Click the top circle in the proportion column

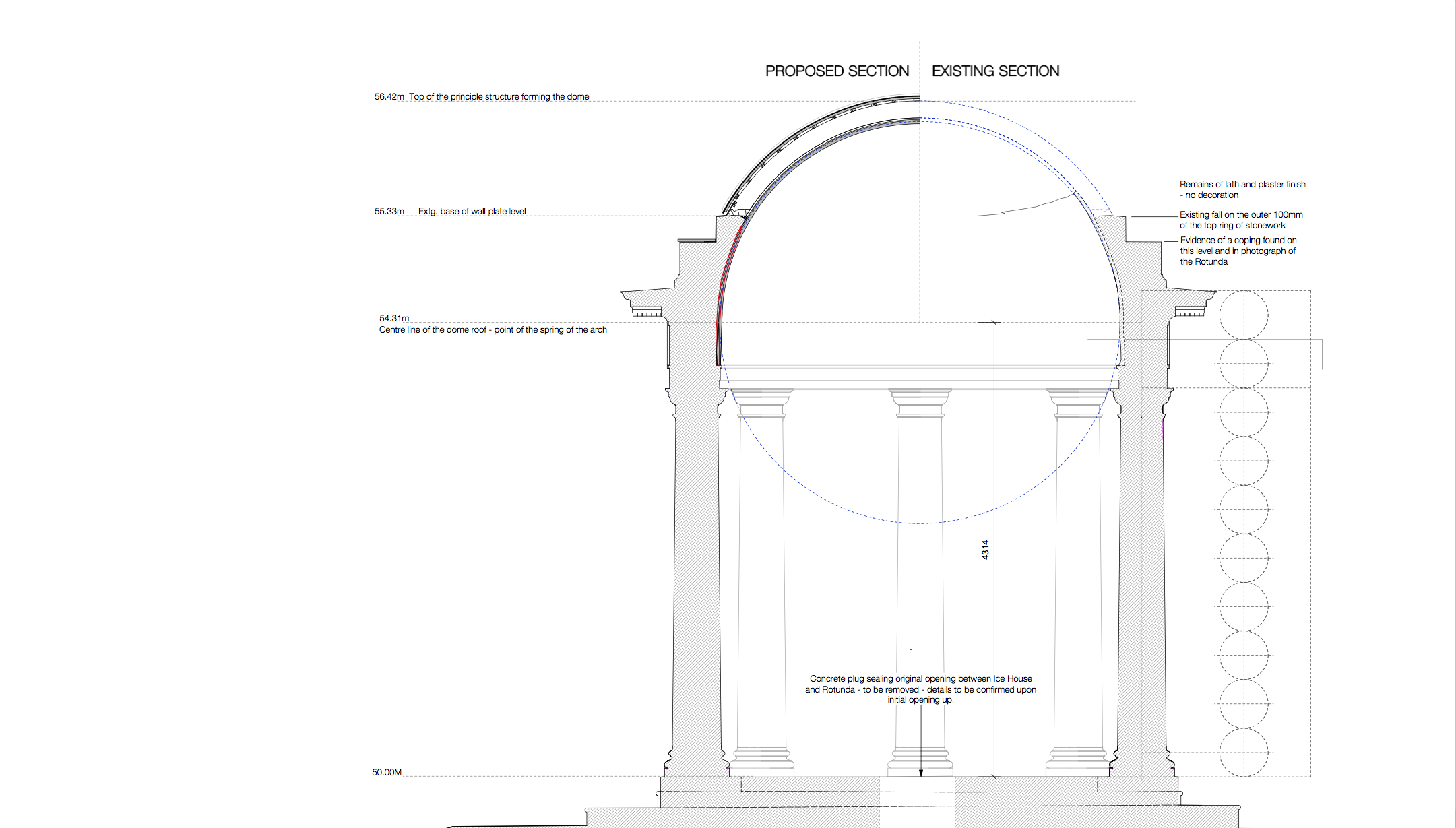tap(1244, 315)
